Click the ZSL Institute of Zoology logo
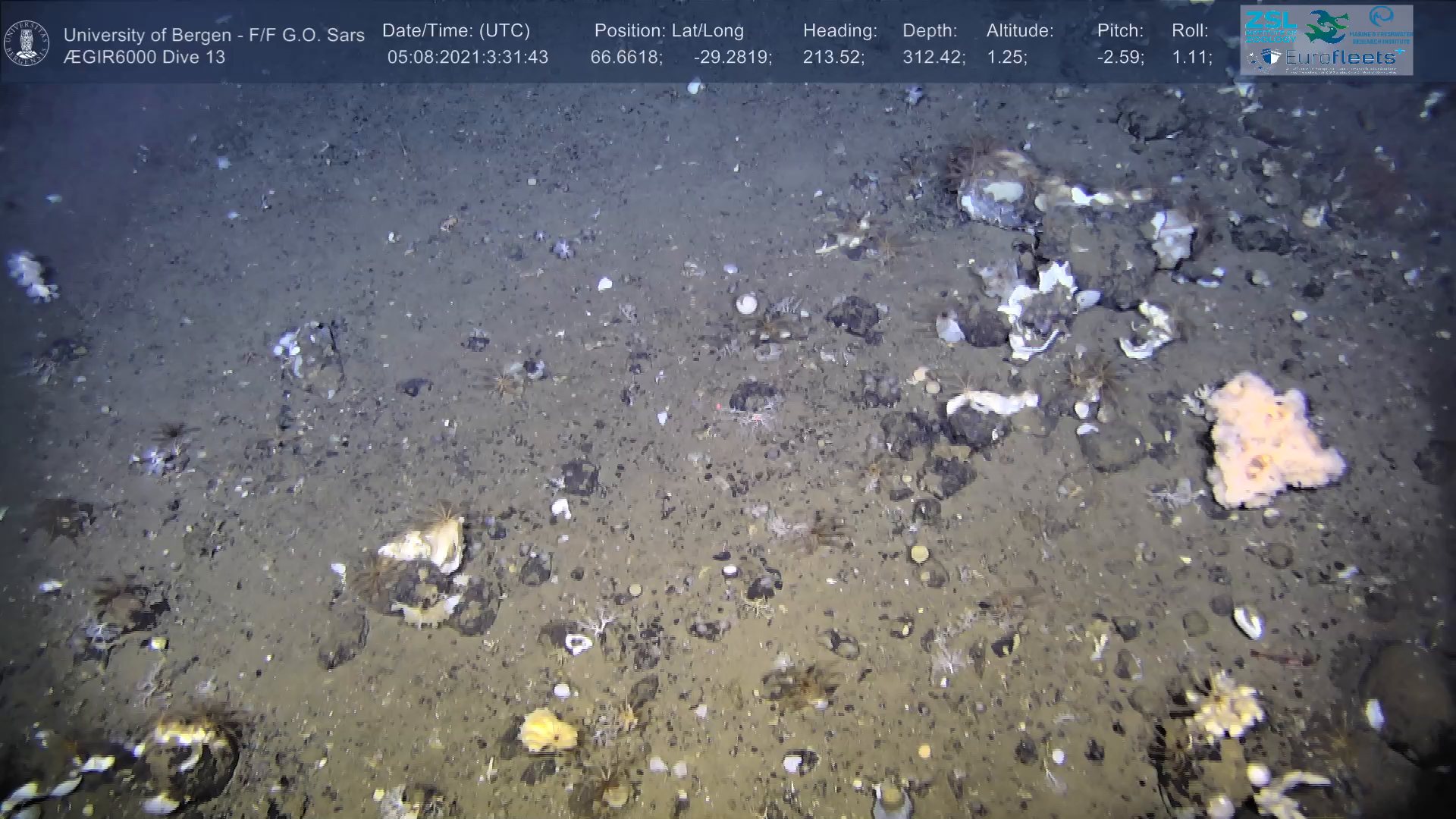1456x819 pixels. [x=1271, y=27]
